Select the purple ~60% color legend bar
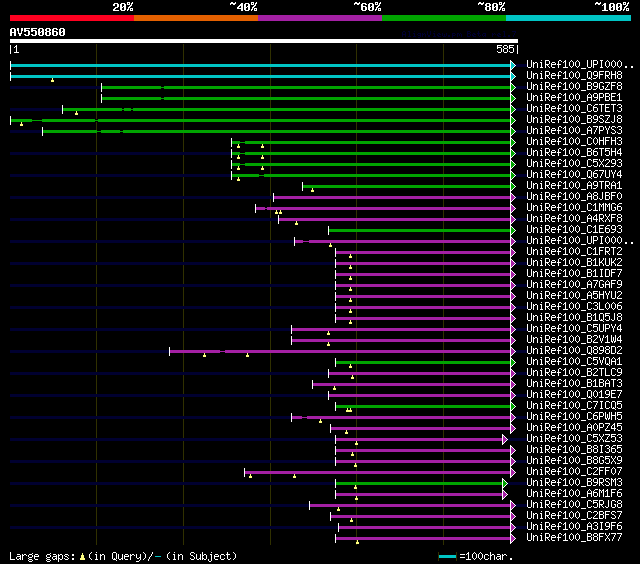The image size is (640, 564). (320, 18)
